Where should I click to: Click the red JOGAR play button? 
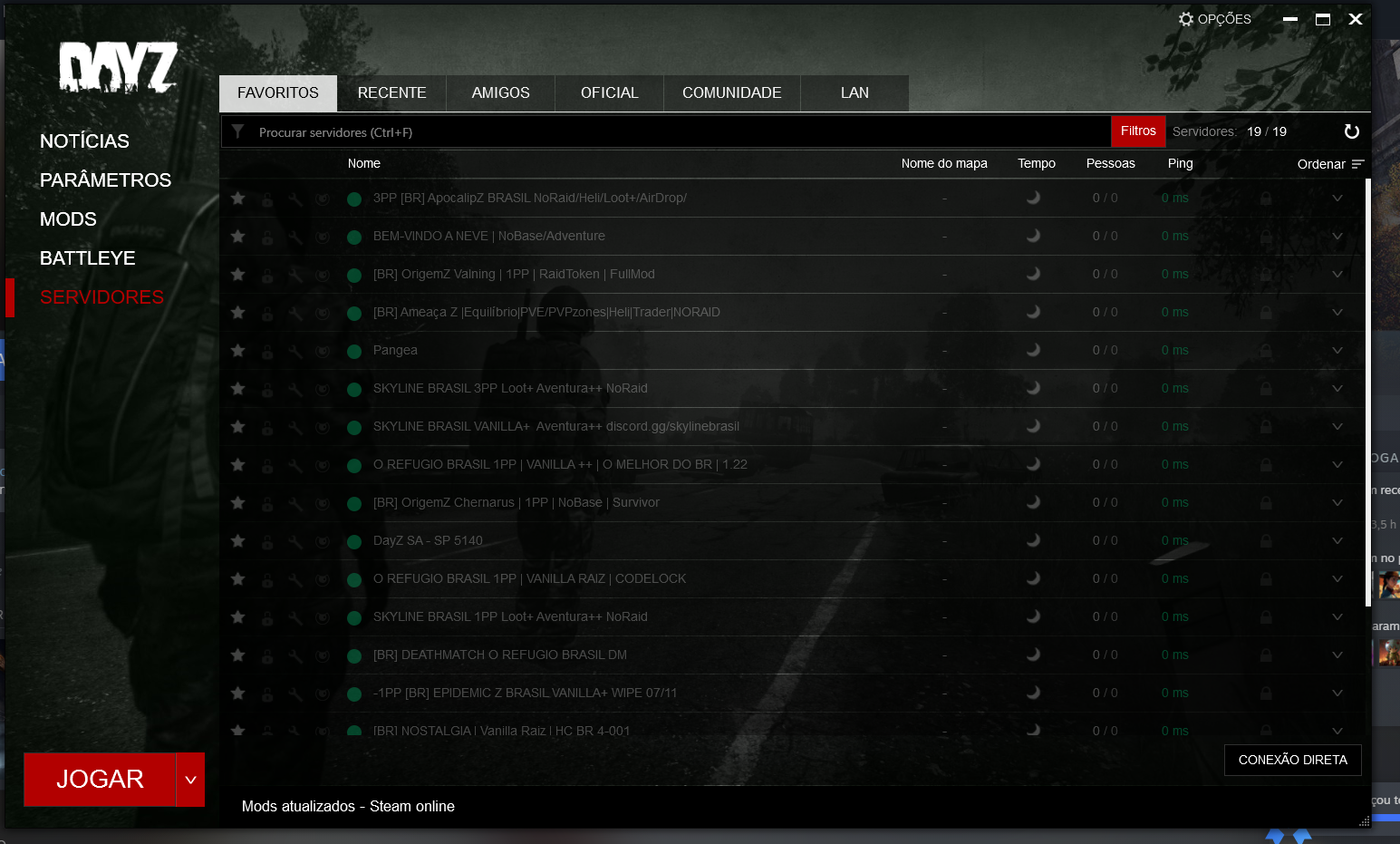[x=100, y=780]
